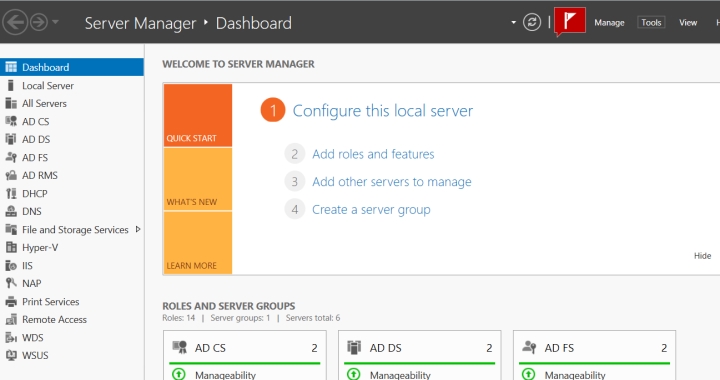This screenshot has width=720, height=380.
Task: Open the Tools menu
Action: coord(651,22)
